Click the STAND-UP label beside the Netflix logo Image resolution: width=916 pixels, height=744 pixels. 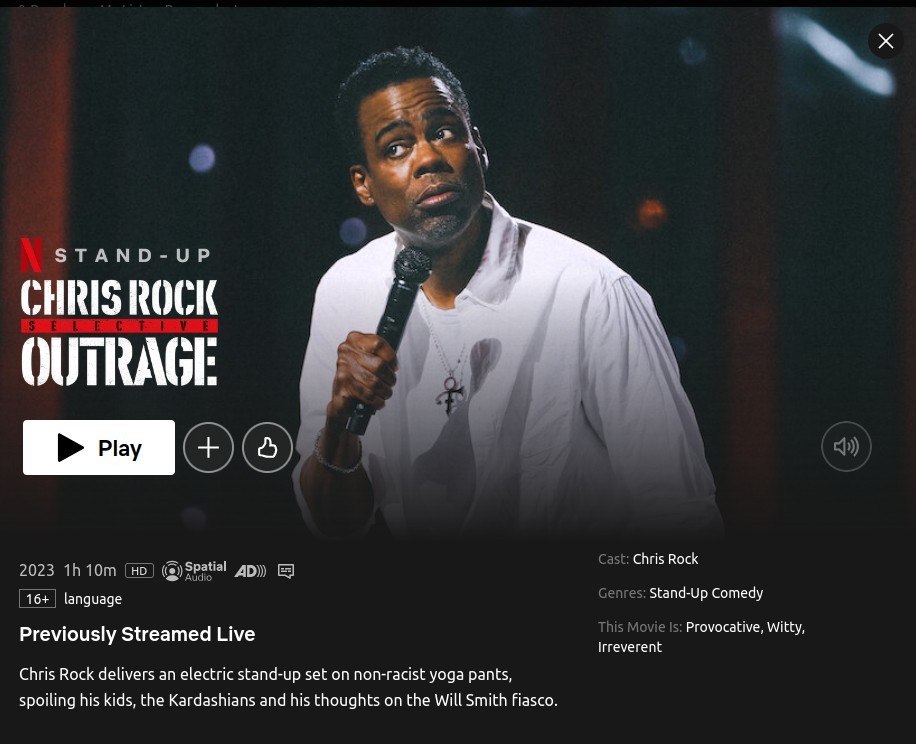click(133, 255)
